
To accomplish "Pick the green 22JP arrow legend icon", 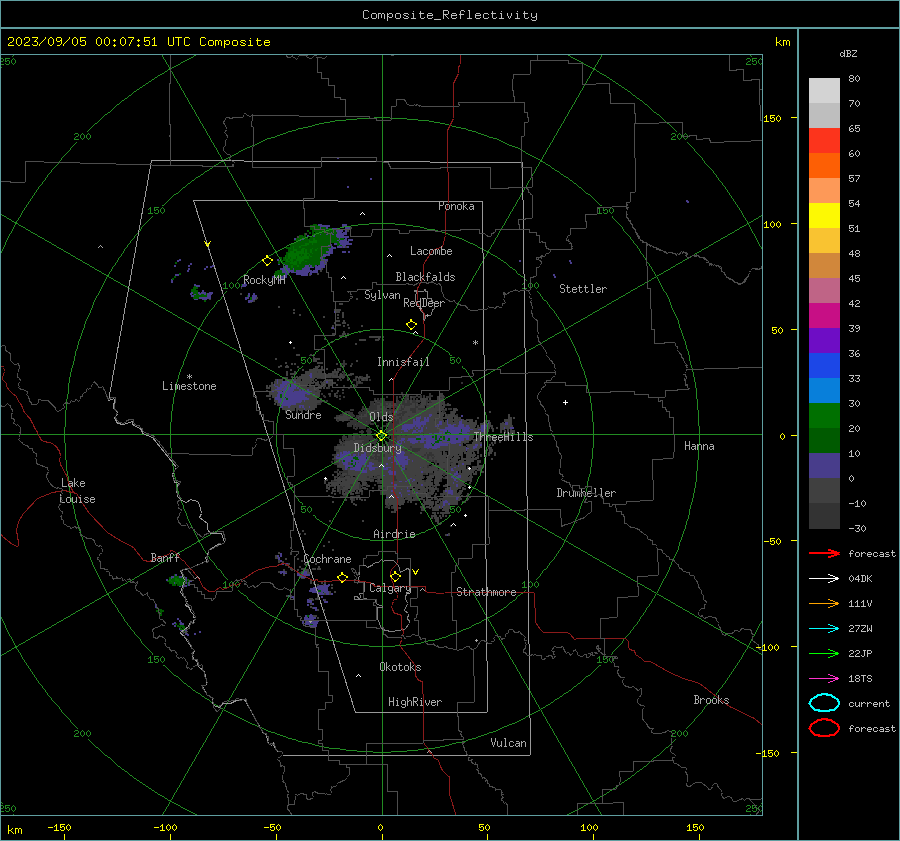I will pos(824,653).
